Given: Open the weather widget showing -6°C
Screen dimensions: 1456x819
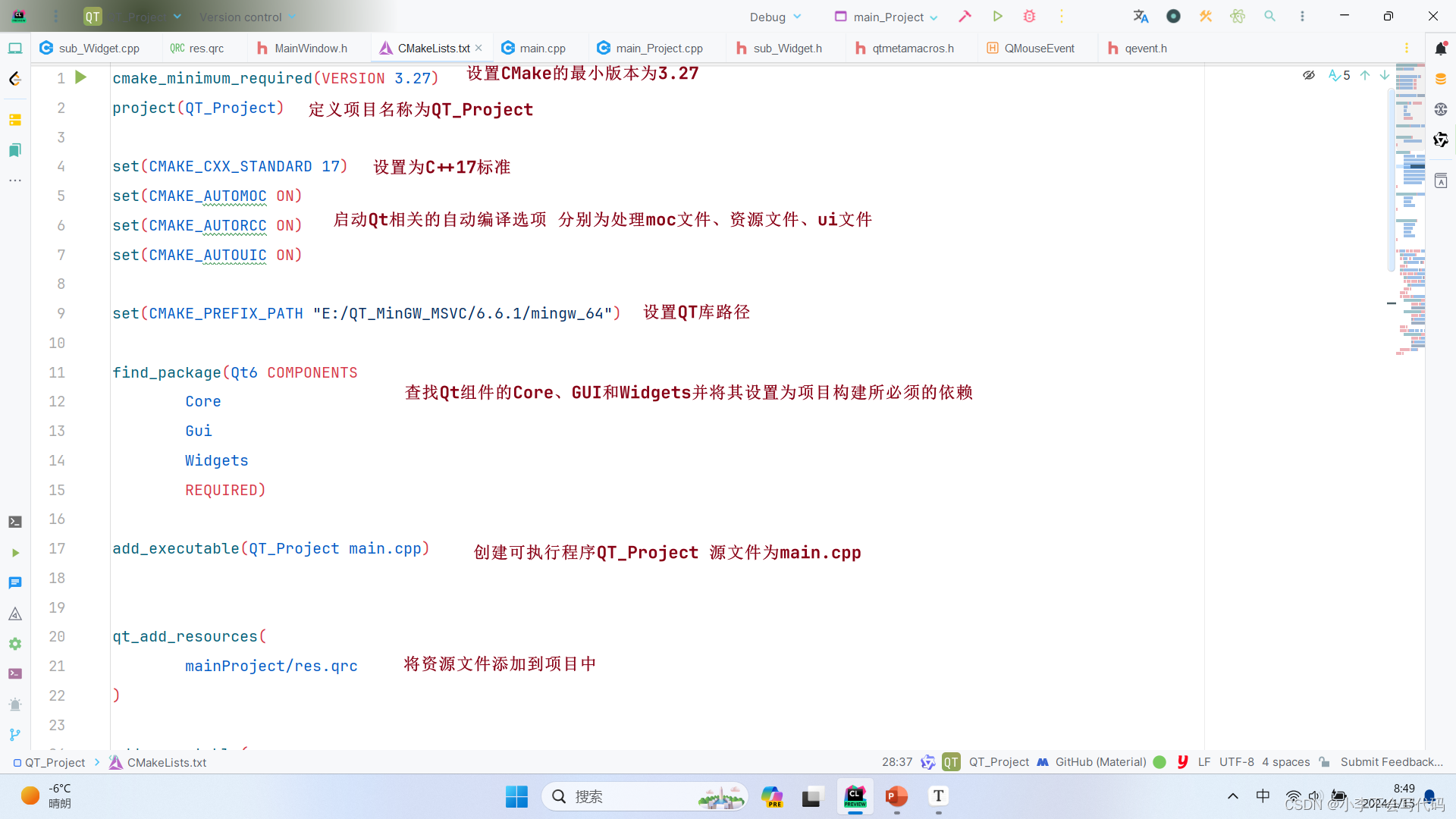Looking at the screenshot, I should tap(47, 796).
